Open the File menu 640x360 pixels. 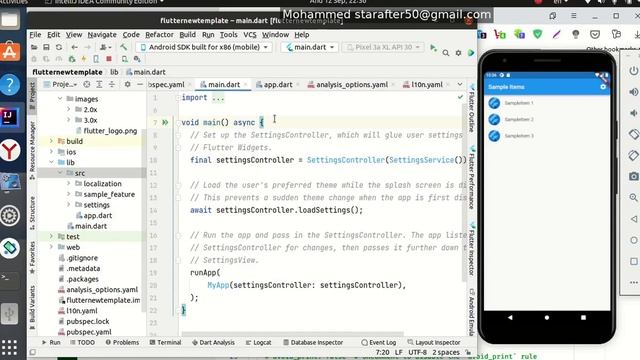[35, 35]
